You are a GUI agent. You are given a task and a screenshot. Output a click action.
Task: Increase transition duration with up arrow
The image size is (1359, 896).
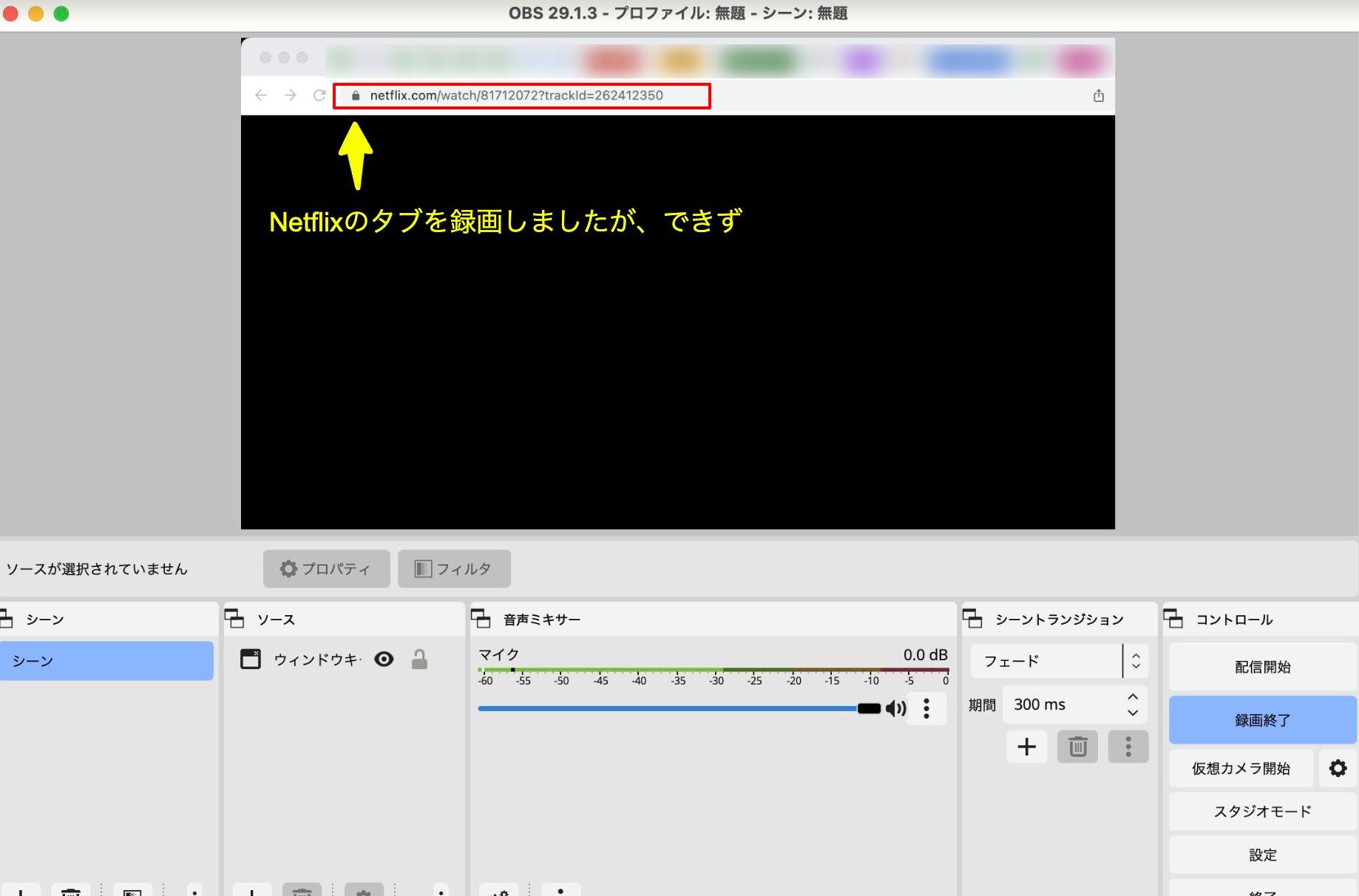click(x=1132, y=697)
